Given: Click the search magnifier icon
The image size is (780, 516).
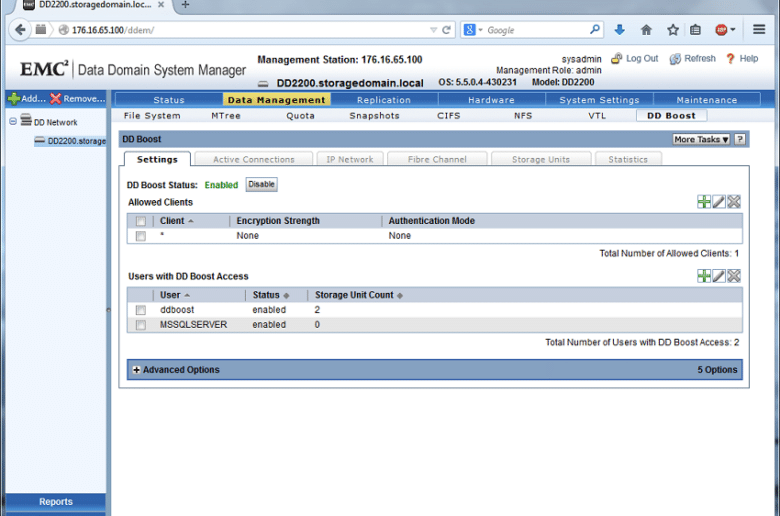Looking at the screenshot, I should pos(594,30).
